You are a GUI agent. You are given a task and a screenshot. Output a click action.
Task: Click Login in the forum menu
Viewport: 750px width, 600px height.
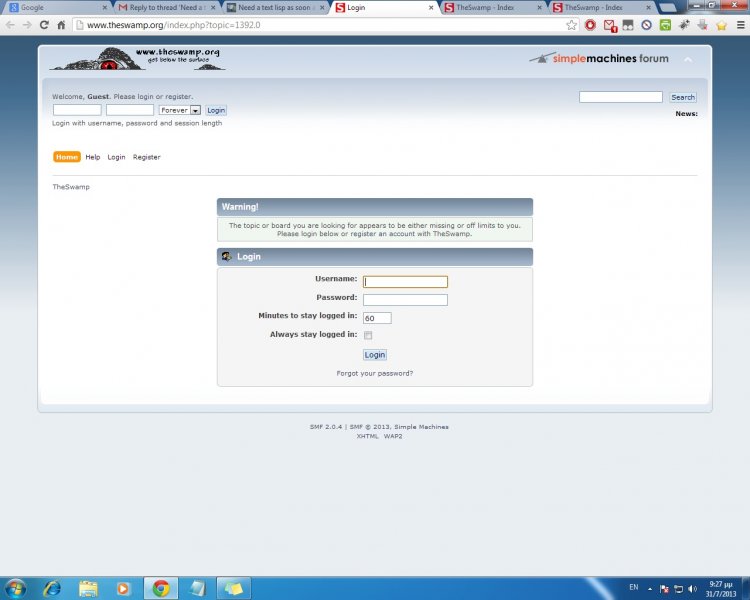116,157
